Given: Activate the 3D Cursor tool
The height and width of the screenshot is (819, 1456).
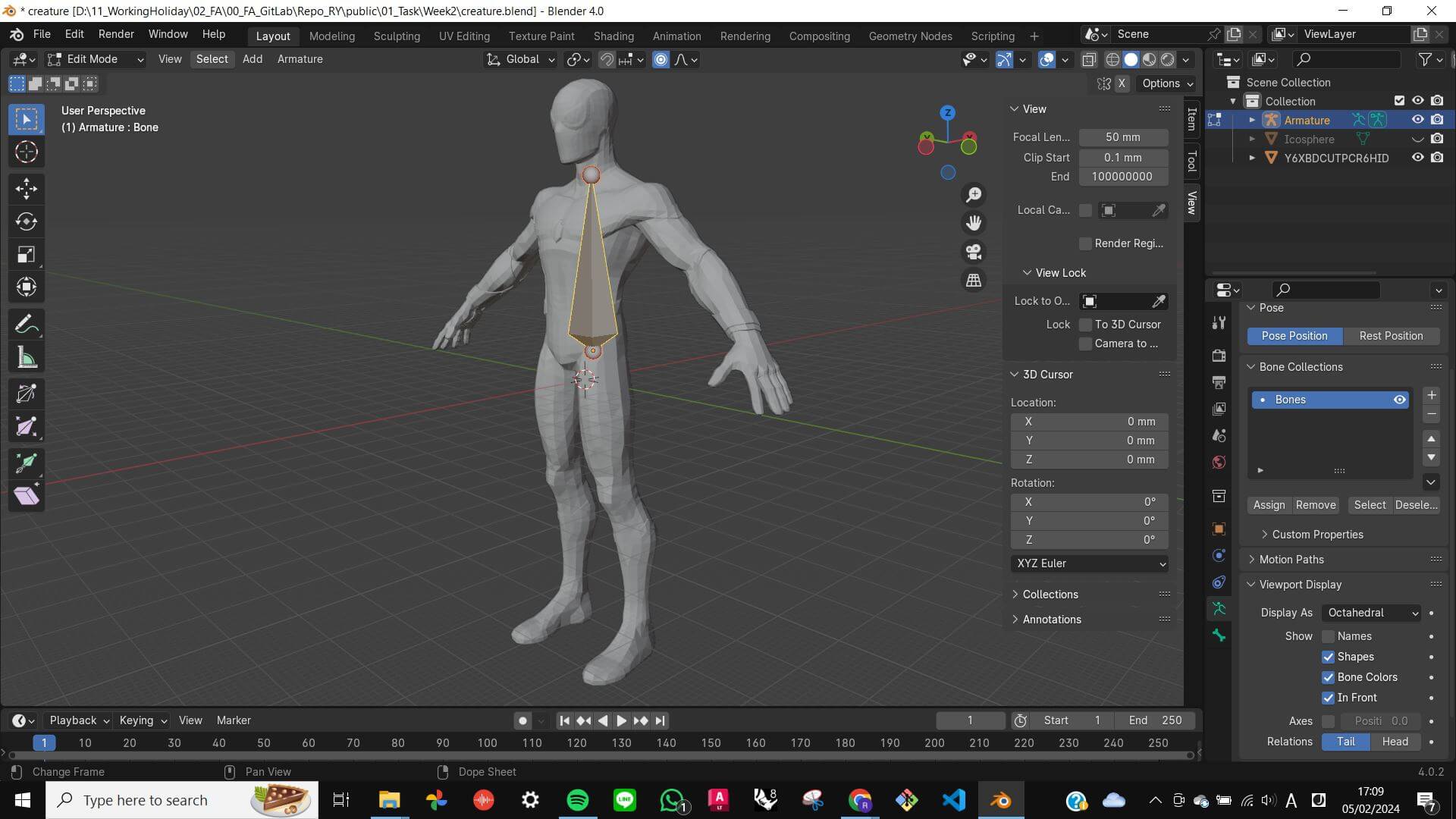Looking at the screenshot, I should point(27,152).
